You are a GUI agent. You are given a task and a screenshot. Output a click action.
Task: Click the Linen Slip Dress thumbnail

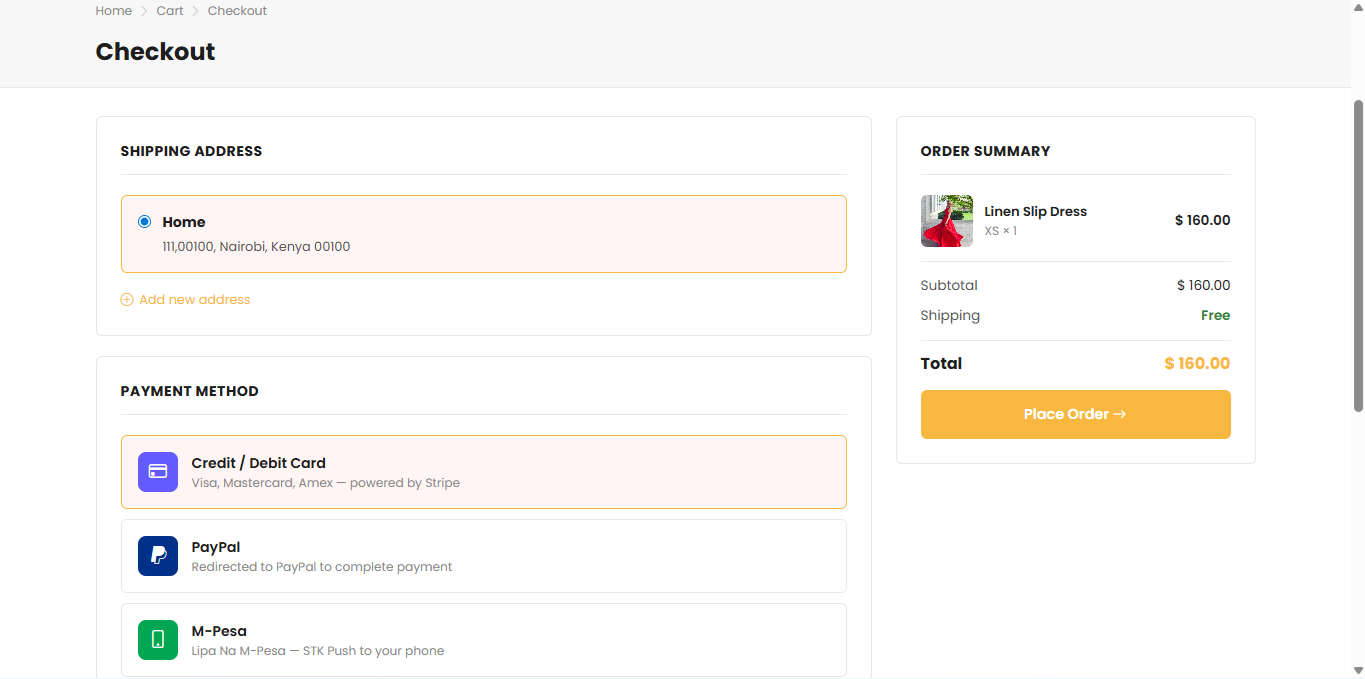click(946, 221)
